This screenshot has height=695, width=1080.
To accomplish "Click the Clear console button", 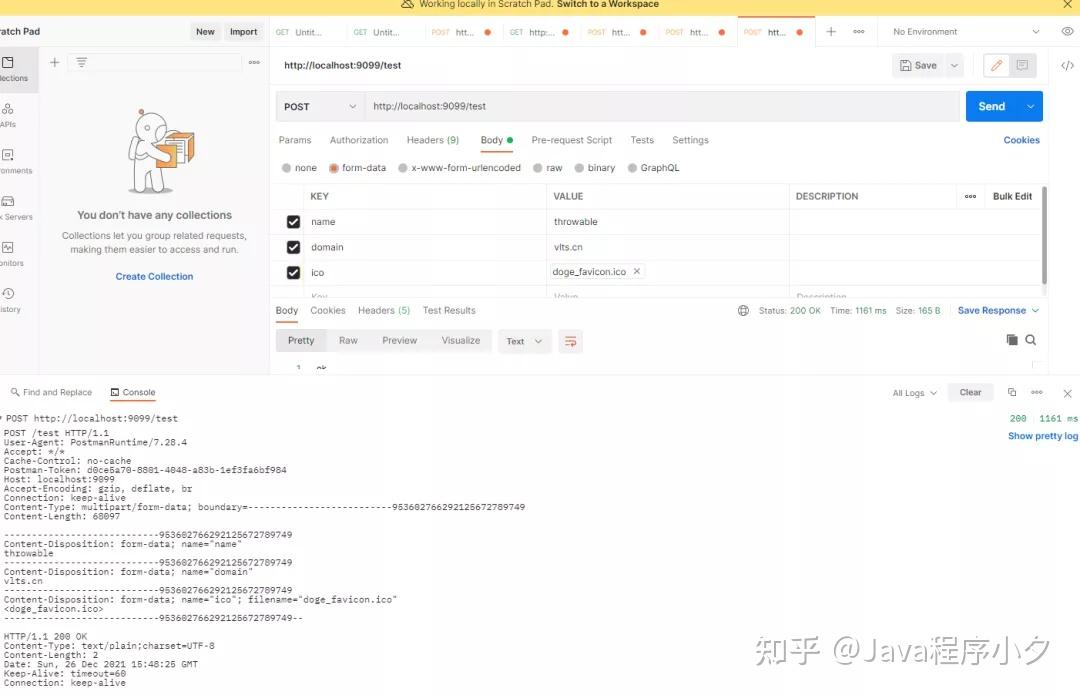I will point(970,393).
